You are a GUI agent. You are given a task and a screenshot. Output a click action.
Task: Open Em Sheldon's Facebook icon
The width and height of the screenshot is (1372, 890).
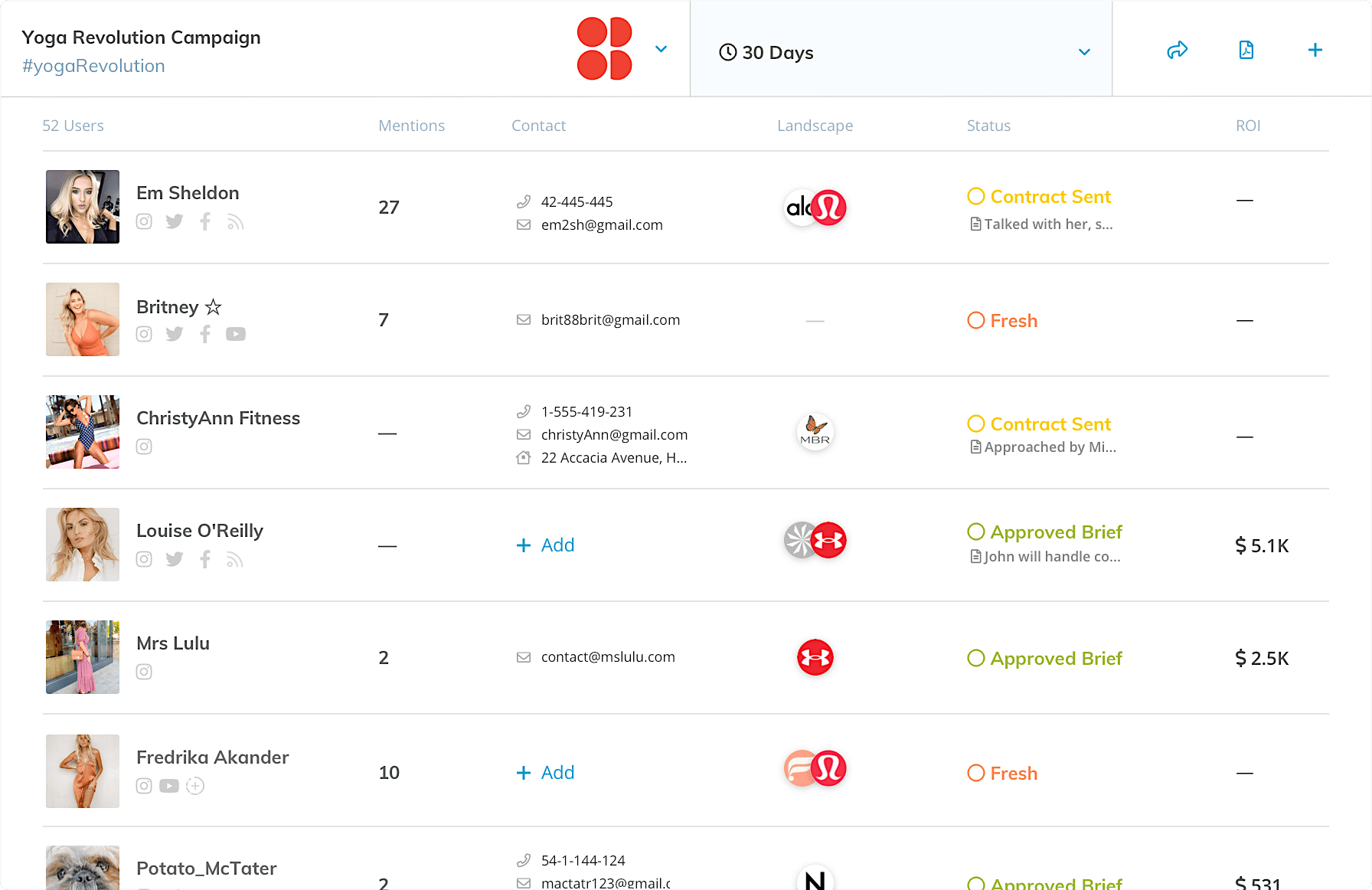tap(205, 221)
